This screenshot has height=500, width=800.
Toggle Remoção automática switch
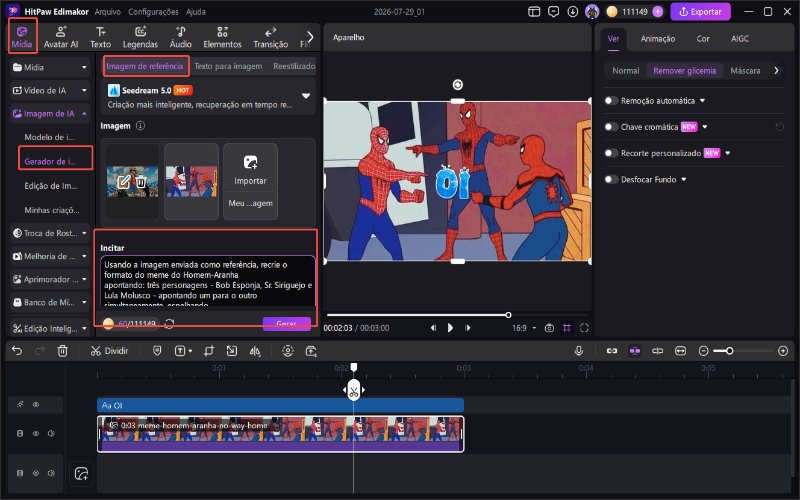[x=611, y=101]
